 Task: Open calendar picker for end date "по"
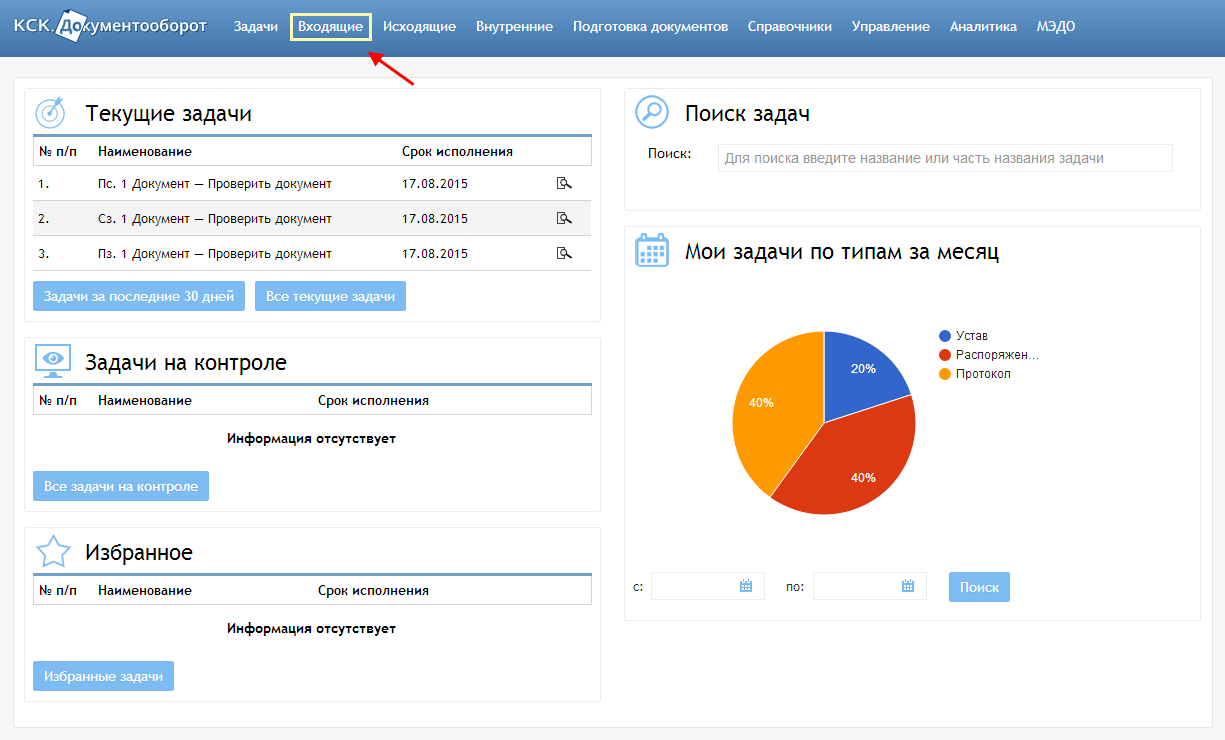click(908, 586)
